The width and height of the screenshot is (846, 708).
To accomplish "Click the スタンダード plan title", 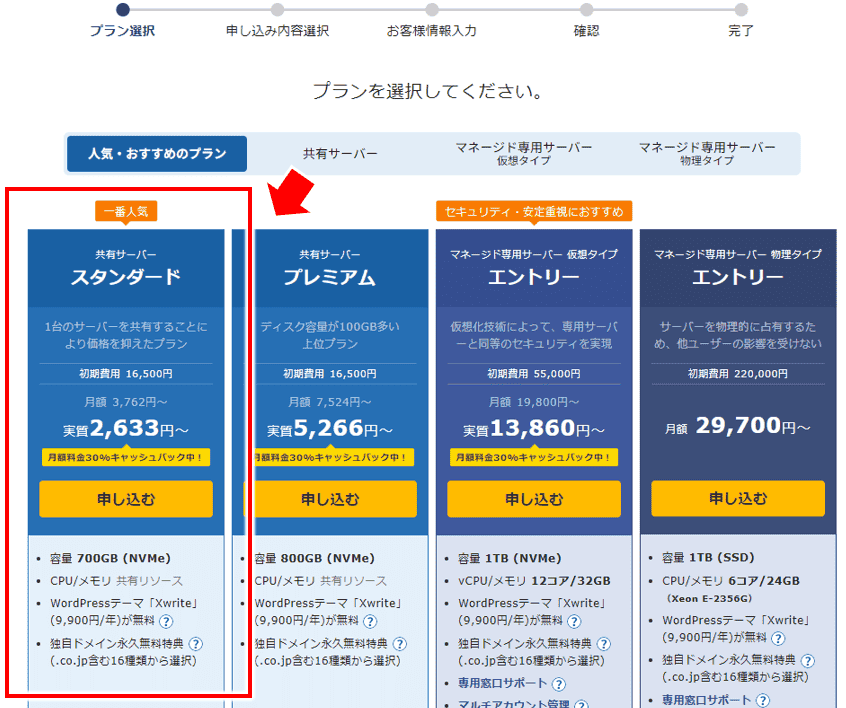I will (126, 277).
